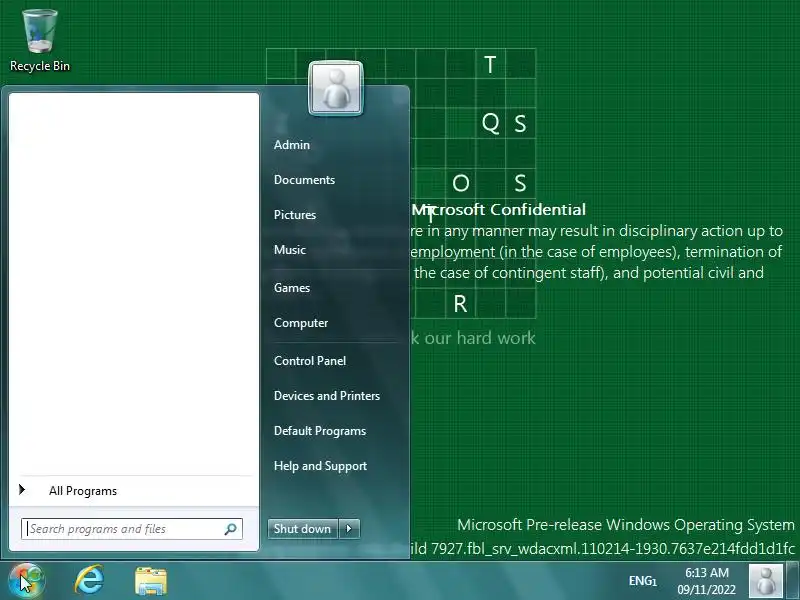800x600 pixels.
Task: Open Games from the Start menu
Action: [x=292, y=288]
